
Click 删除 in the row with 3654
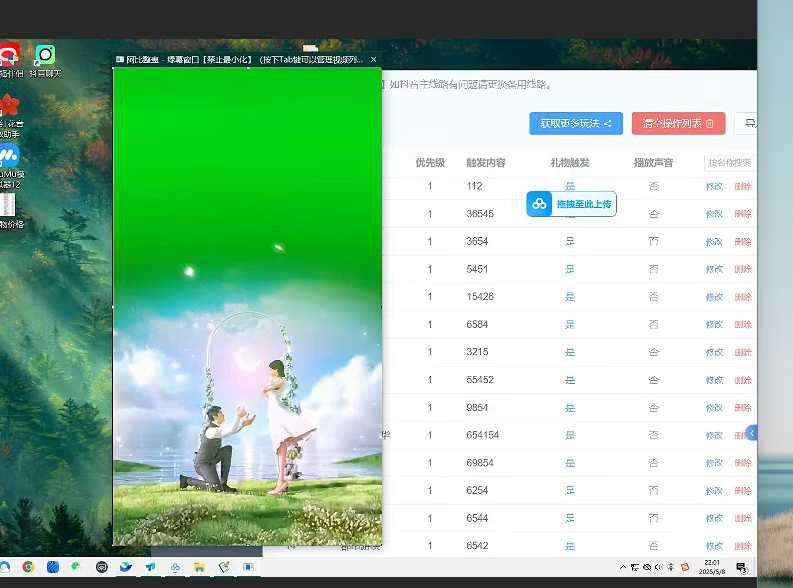743,242
